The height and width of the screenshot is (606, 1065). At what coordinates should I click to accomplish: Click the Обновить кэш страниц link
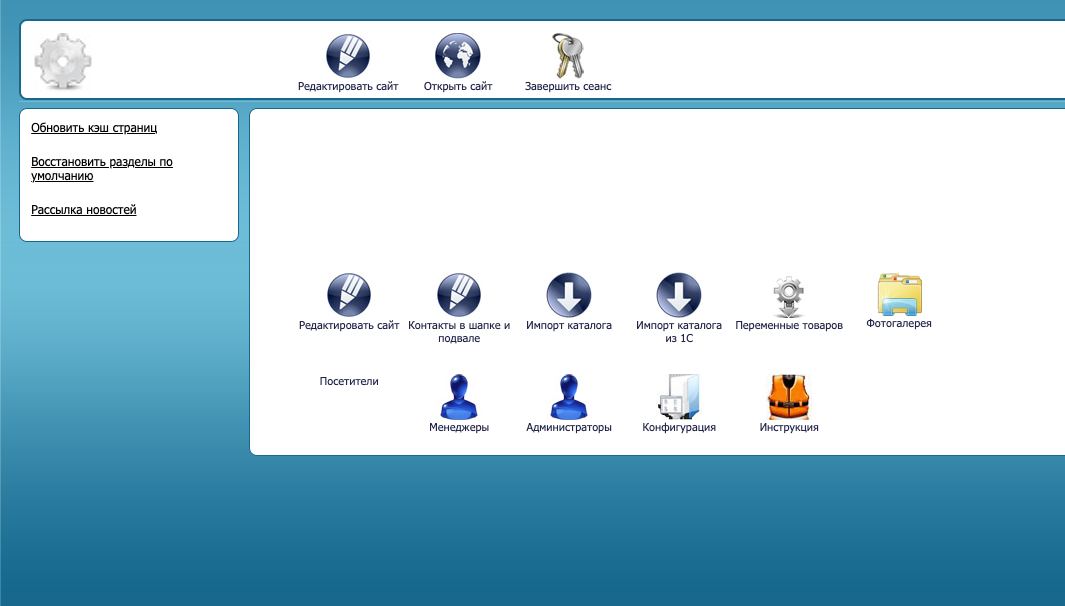click(94, 128)
